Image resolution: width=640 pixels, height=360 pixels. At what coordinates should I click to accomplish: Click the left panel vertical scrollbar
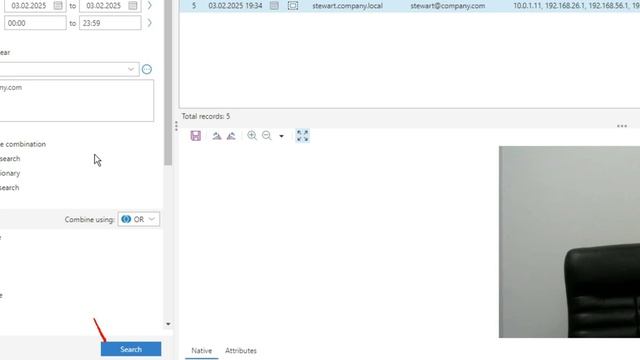click(168, 82)
